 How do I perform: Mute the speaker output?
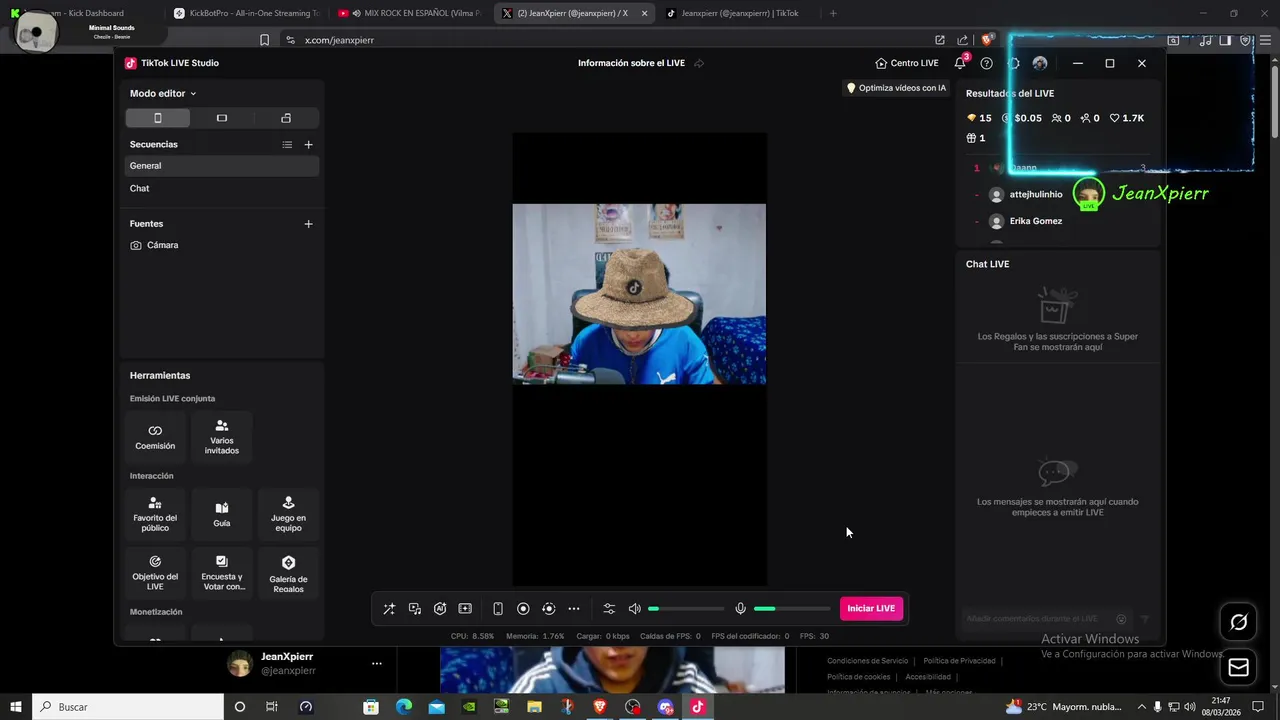coord(634,609)
